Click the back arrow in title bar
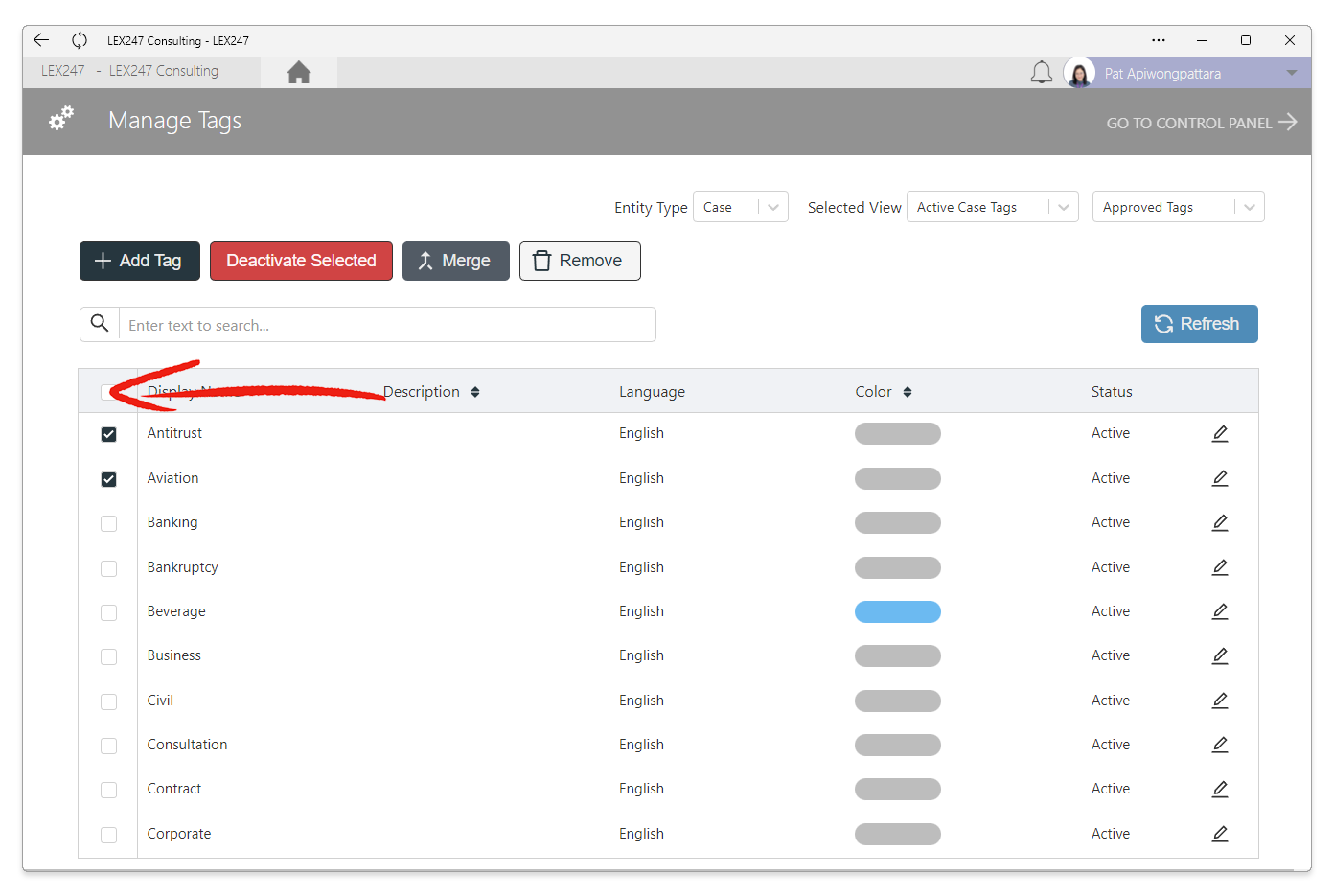 (x=41, y=40)
